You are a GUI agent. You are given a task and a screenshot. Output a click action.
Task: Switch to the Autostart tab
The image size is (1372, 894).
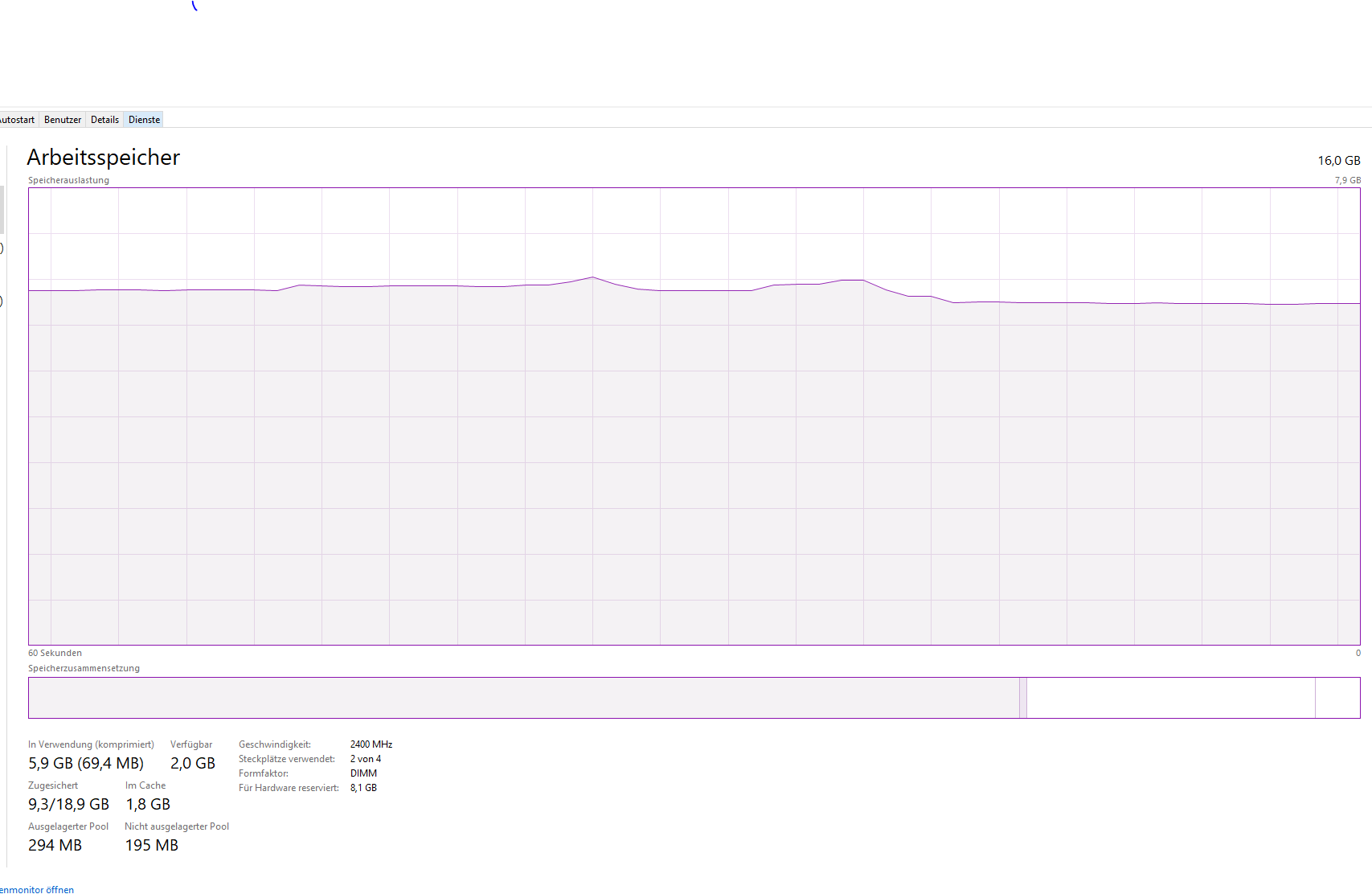(x=18, y=120)
